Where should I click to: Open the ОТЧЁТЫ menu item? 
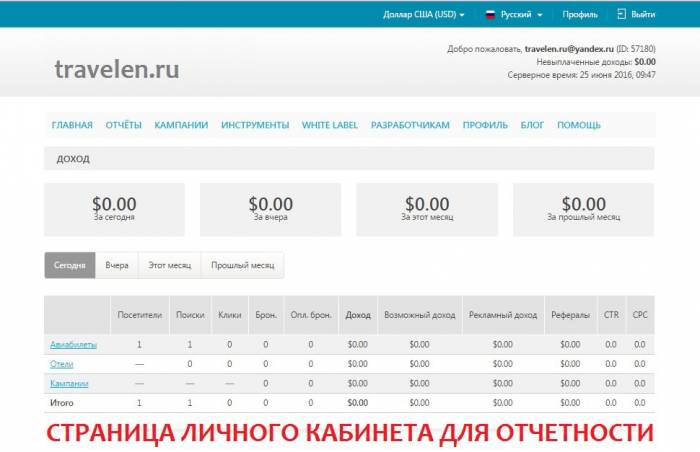click(124, 125)
